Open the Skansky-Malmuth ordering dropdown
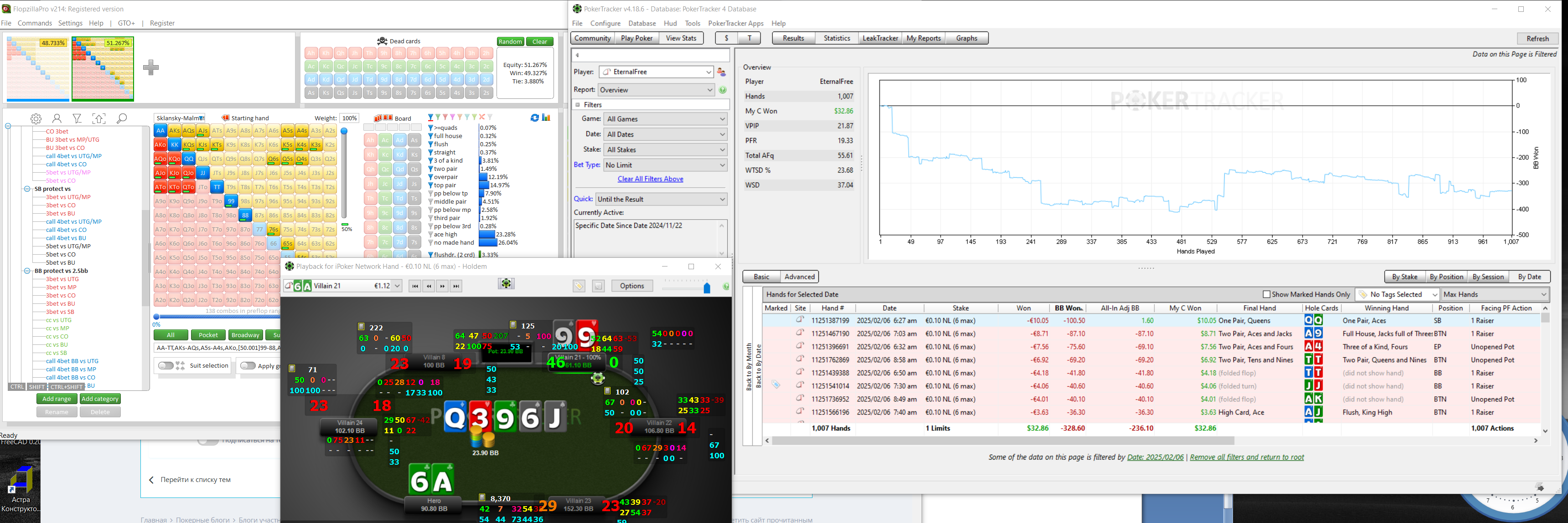Image resolution: width=1568 pixels, height=523 pixels. 180,118
